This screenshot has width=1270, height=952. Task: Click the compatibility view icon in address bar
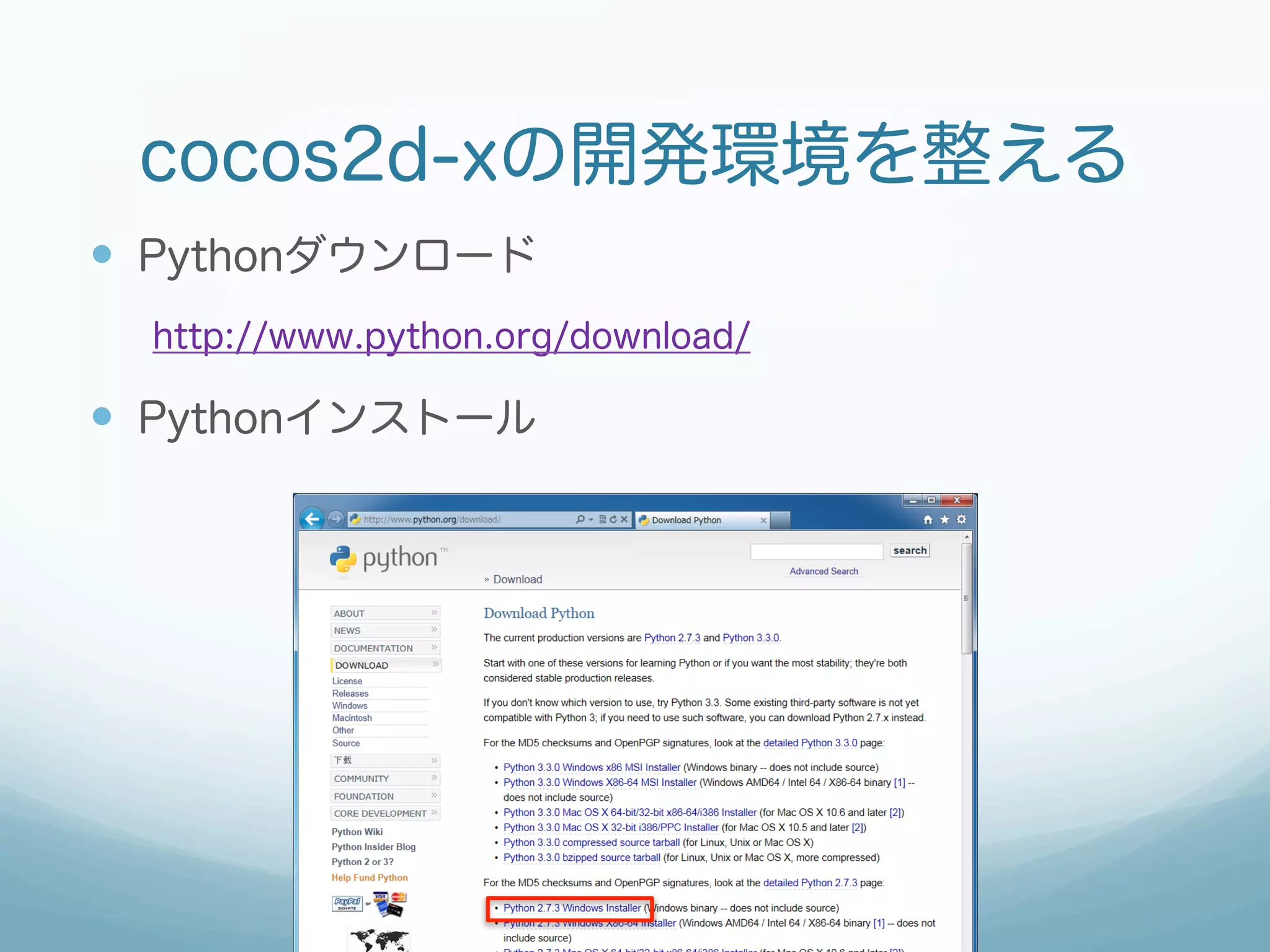coord(602,519)
